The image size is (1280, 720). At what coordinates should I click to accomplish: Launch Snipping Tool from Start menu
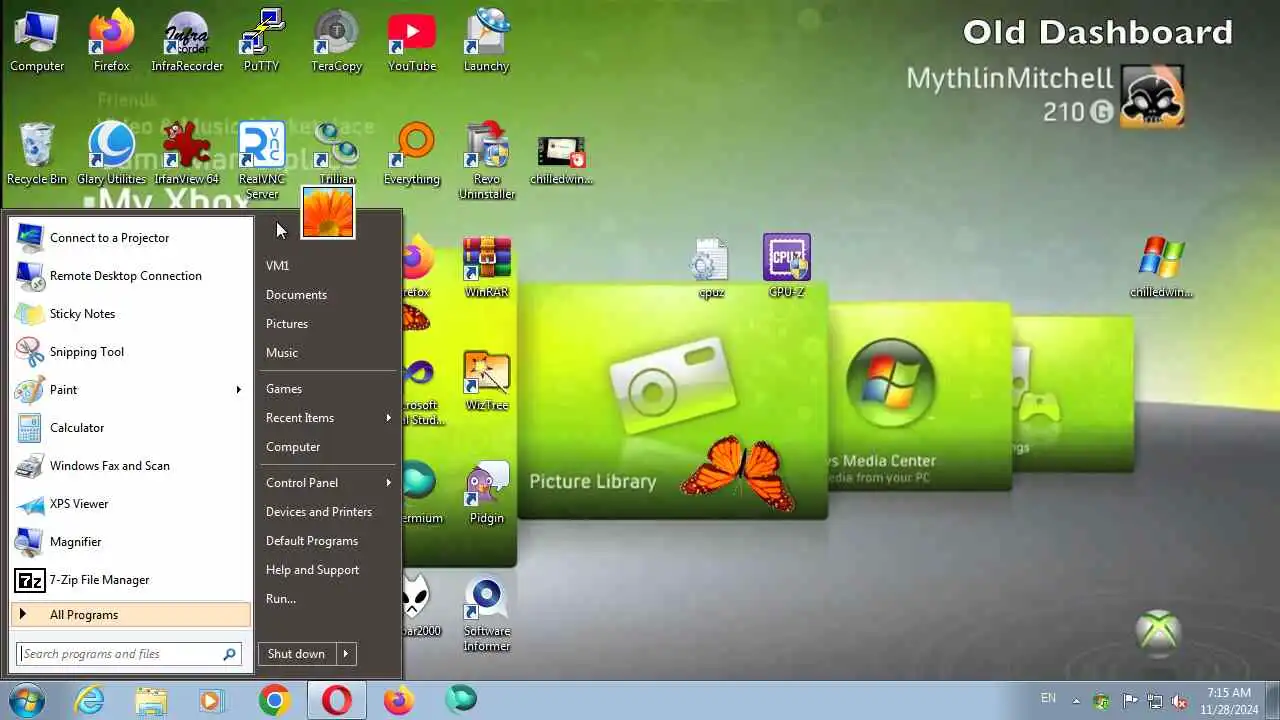[x=131, y=352]
